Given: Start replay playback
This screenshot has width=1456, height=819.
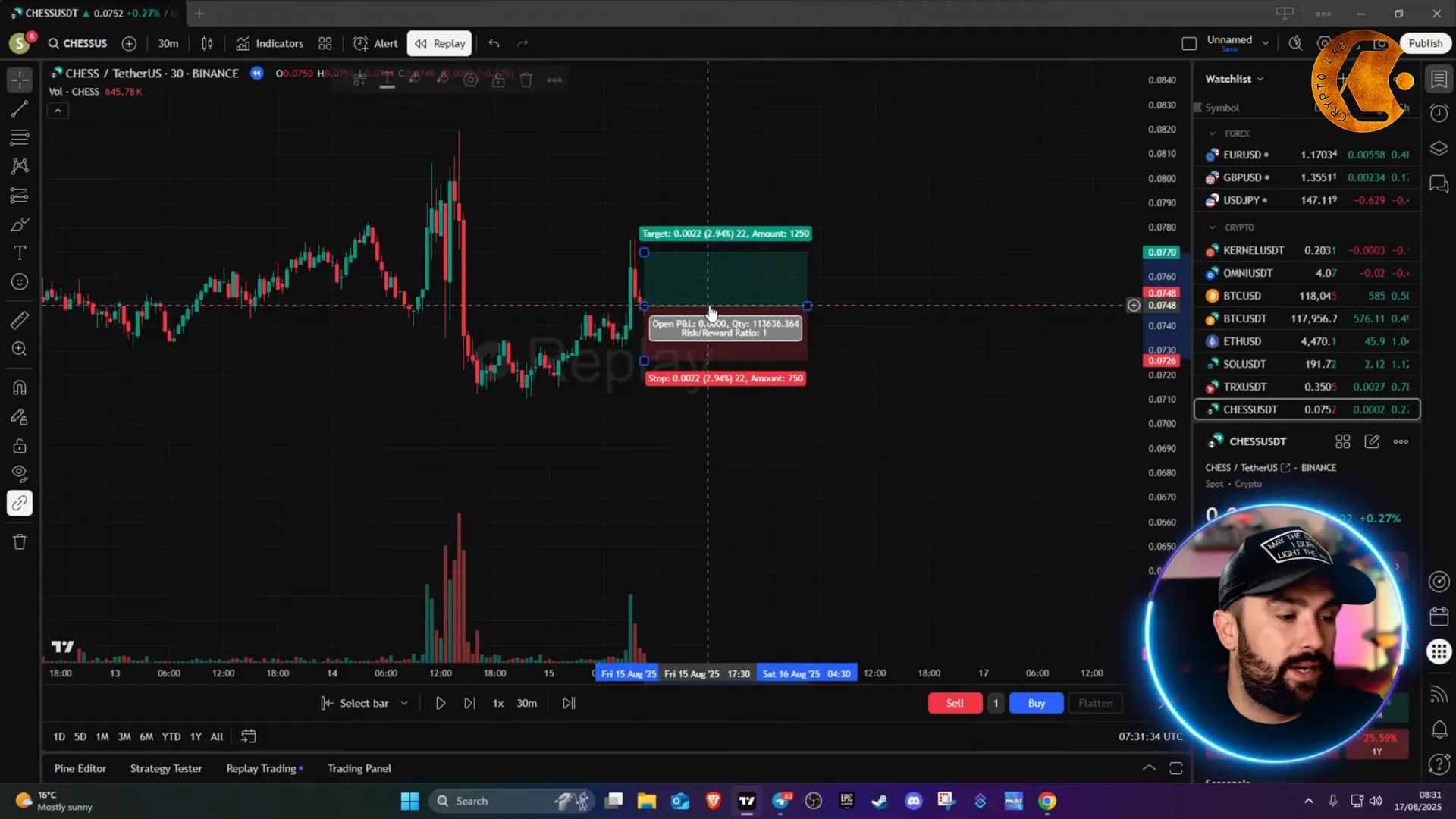Looking at the screenshot, I should [440, 703].
